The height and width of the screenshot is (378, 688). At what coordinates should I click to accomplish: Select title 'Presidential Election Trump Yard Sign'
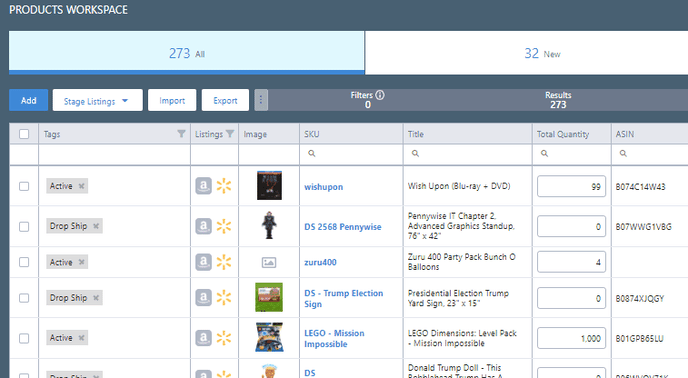(458, 298)
